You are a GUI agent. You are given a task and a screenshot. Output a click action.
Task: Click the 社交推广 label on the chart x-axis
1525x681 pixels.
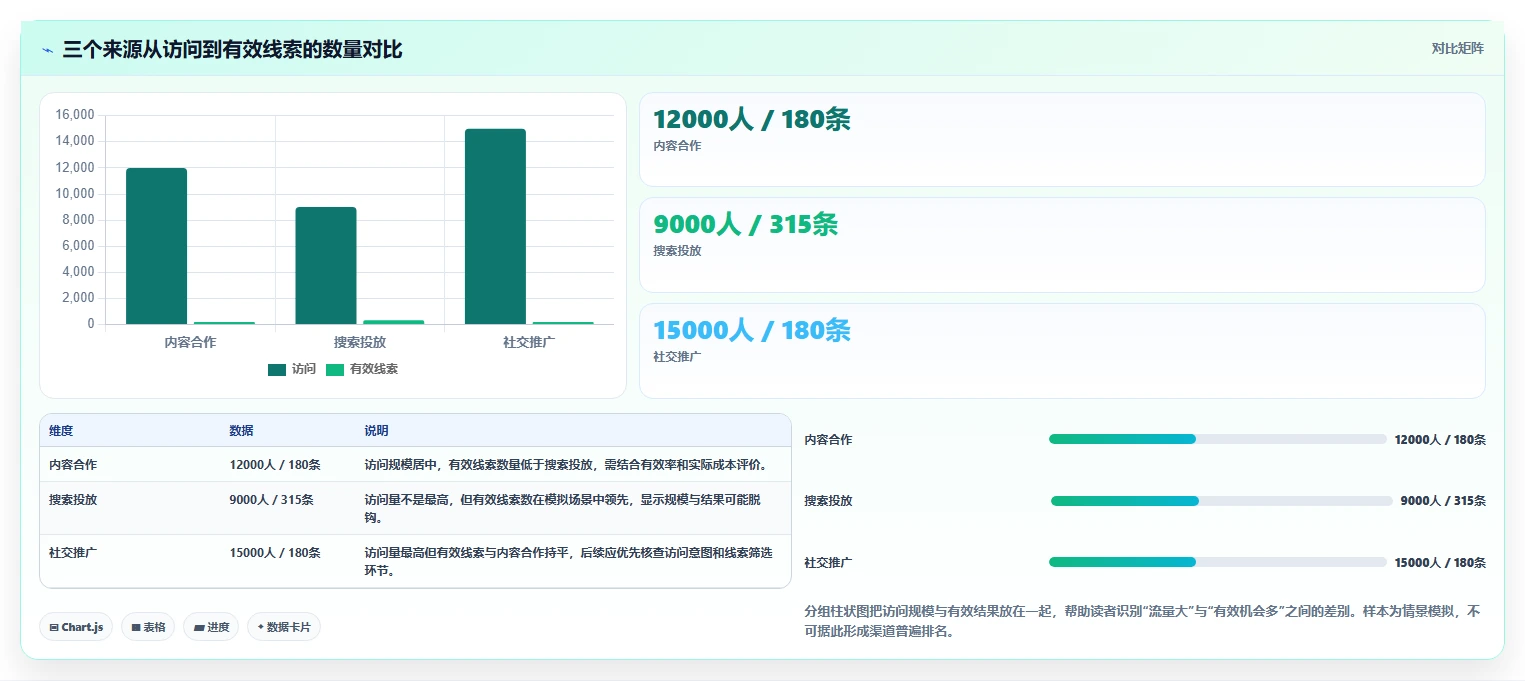click(x=529, y=342)
